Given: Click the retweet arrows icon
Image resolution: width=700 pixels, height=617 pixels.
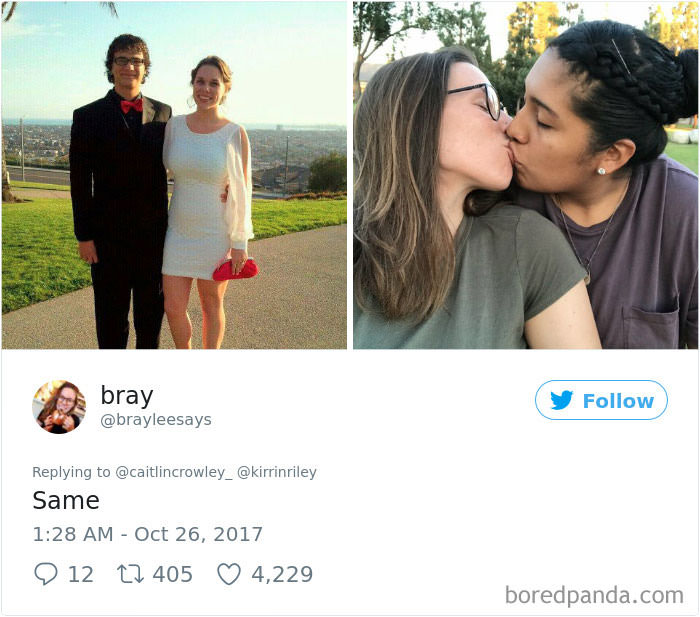Looking at the screenshot, I should (130, 574).
